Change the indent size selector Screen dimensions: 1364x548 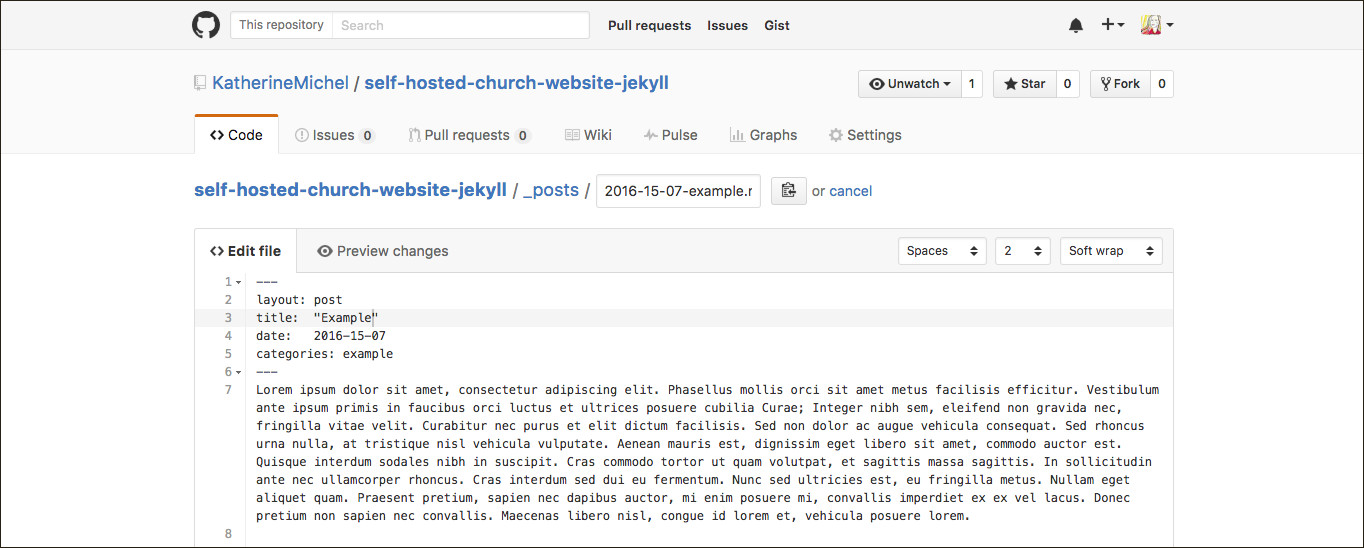(x=1021, y=251)
